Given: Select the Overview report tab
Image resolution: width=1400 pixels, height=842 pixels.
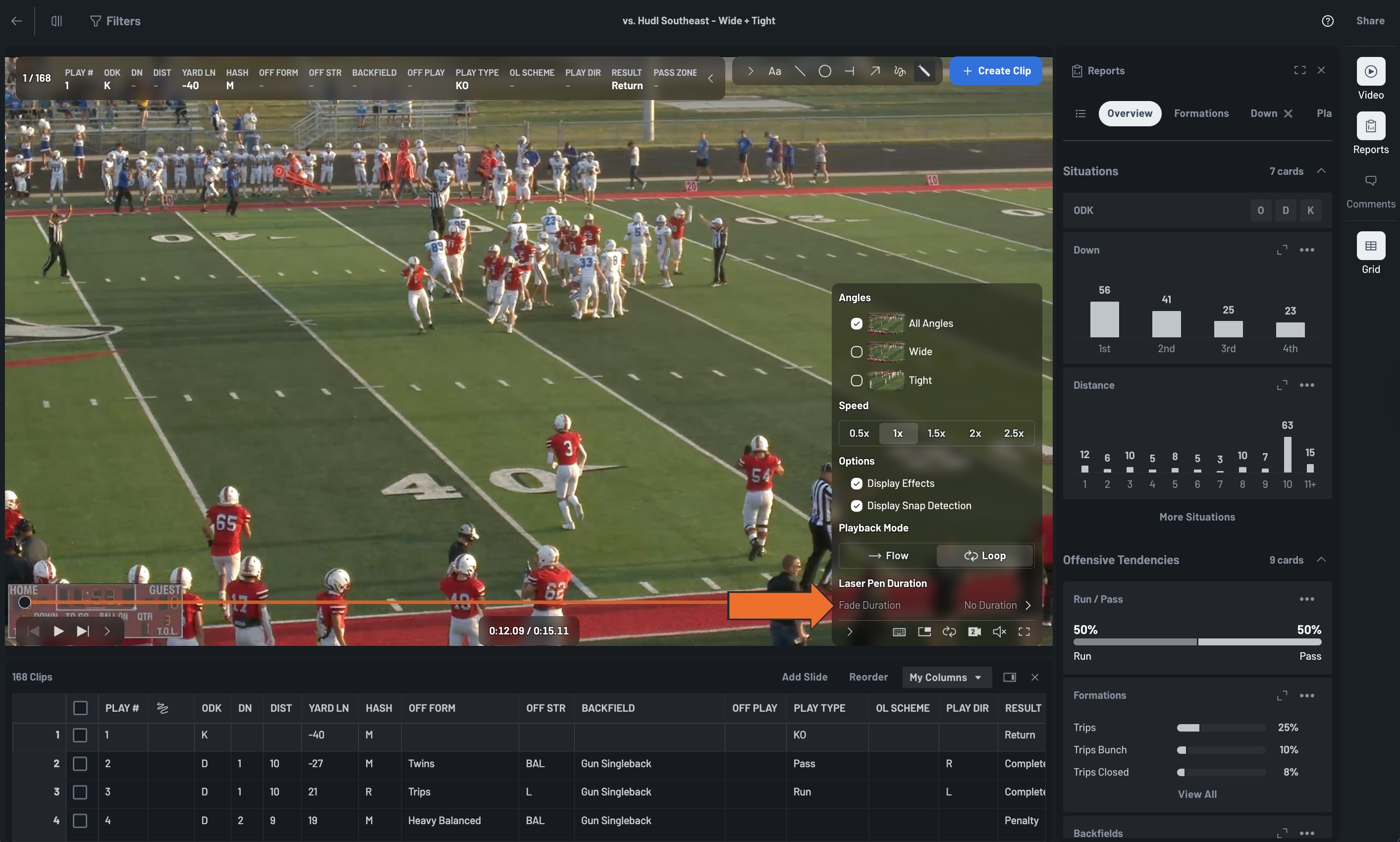Looking at the screenshot, I should pos(1130,113).
